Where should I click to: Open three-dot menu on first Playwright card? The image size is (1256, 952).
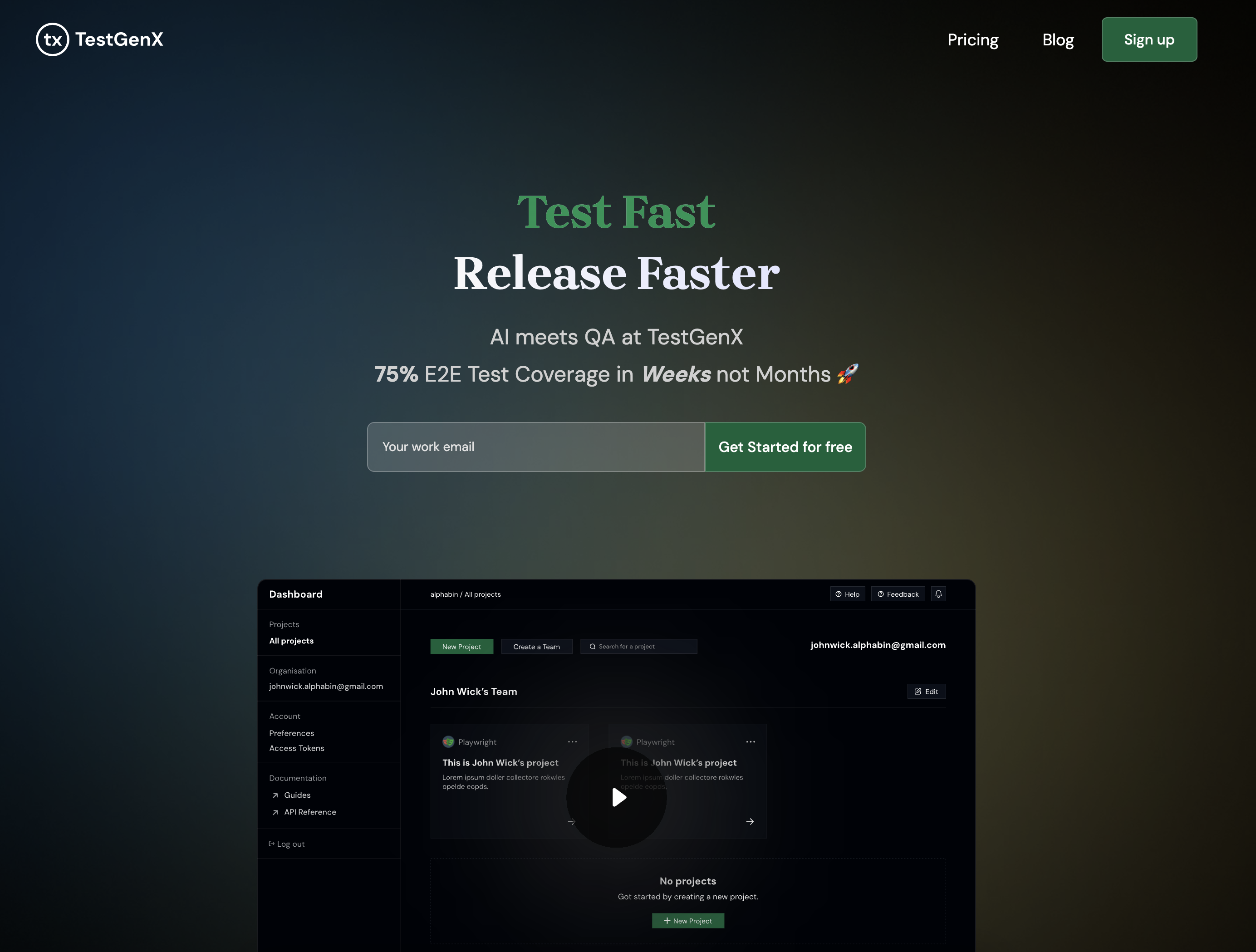(x=572, y=741)
